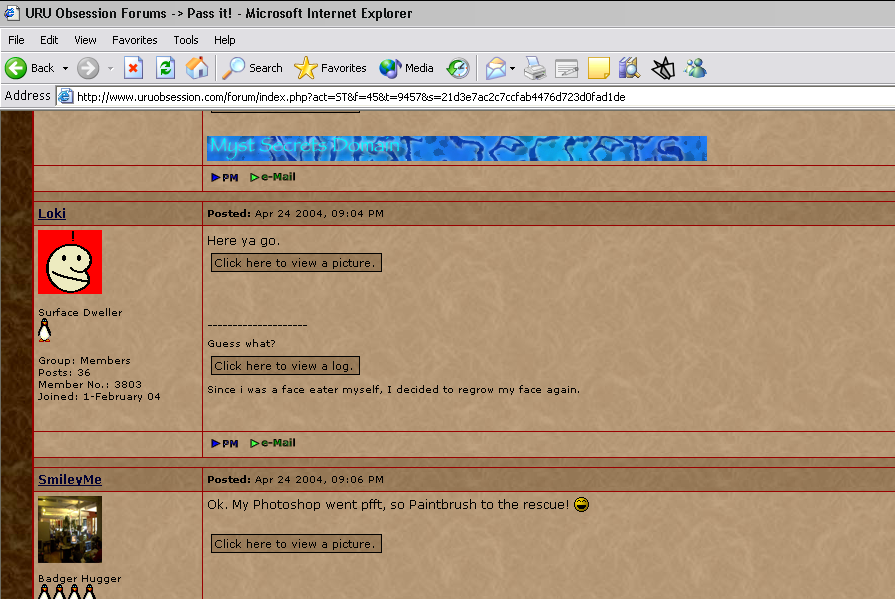The image size is (895, 599).
Task: Click e-Mail link below Loki's post
Action: tap(273, 443)
